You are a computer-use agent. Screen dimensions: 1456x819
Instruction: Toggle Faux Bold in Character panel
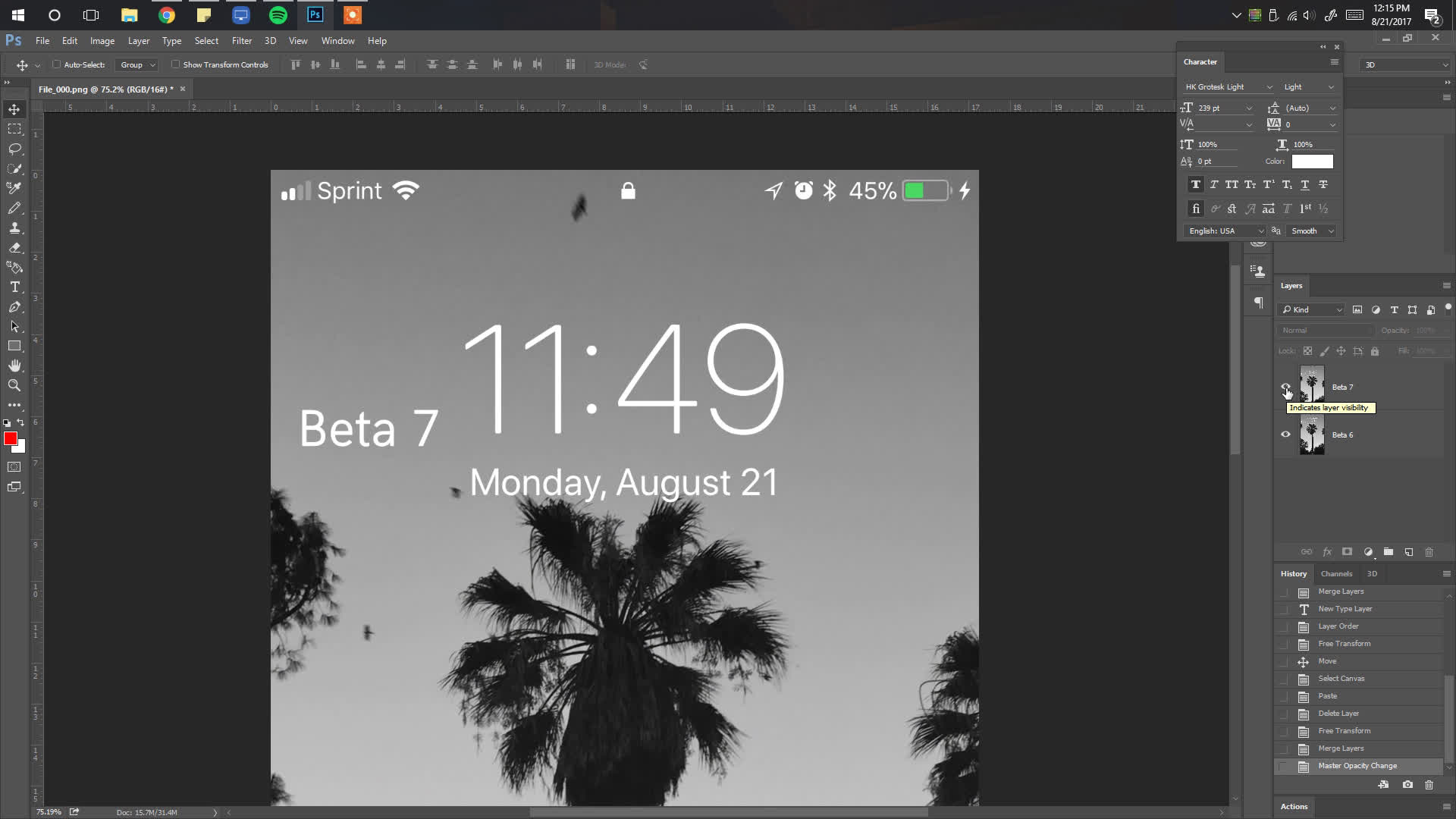point(1196,184)
